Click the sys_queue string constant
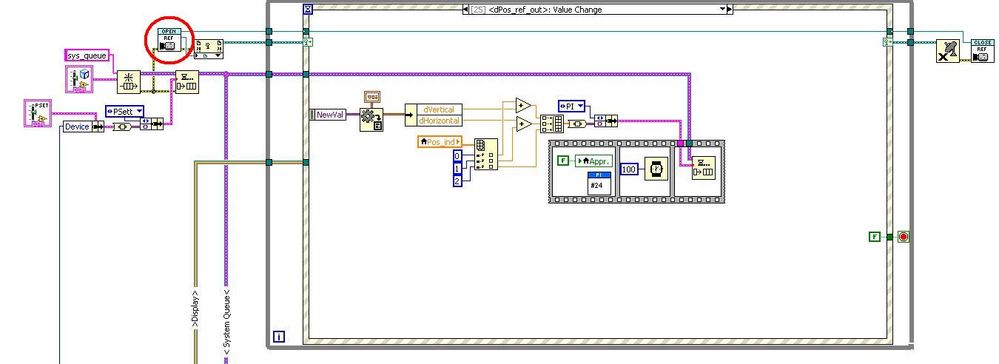This screenshot has height=364, width=999. click(87, 55)
